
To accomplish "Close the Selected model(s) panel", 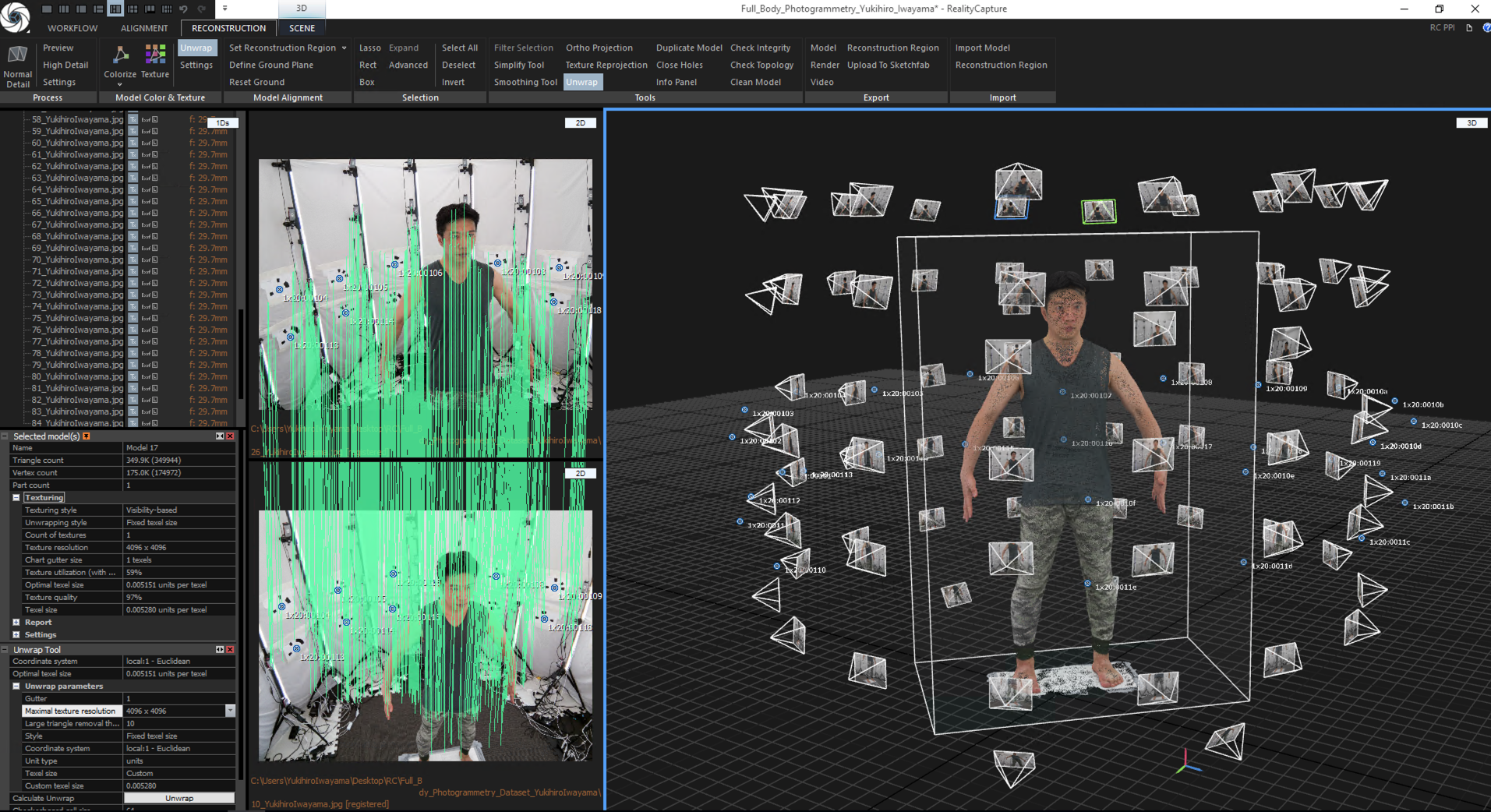I will click(x=230, y=436).
